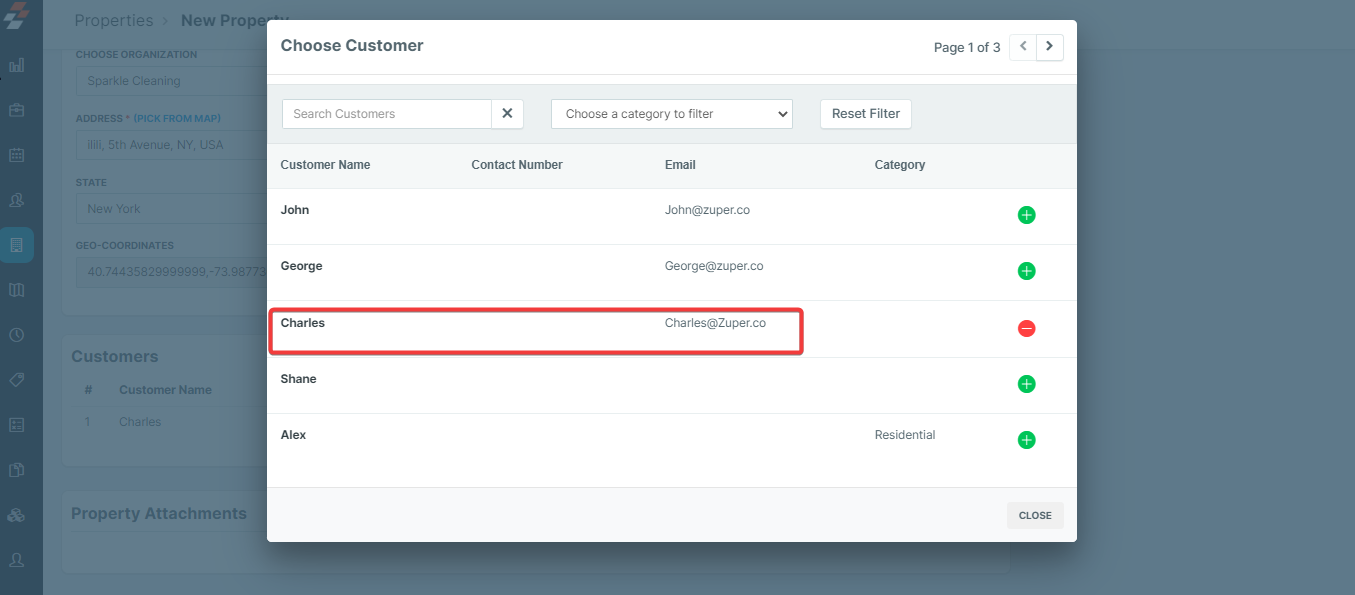Focus the Search Customers field
Image resolution: width=1355 pixels, height=595 pixels.
[x=387, y=114]
